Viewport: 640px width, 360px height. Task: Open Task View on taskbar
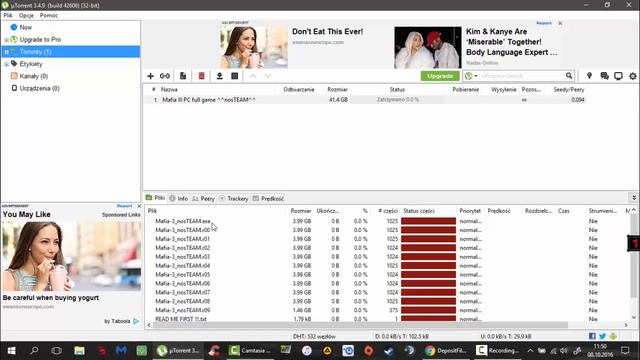point(56,351)
